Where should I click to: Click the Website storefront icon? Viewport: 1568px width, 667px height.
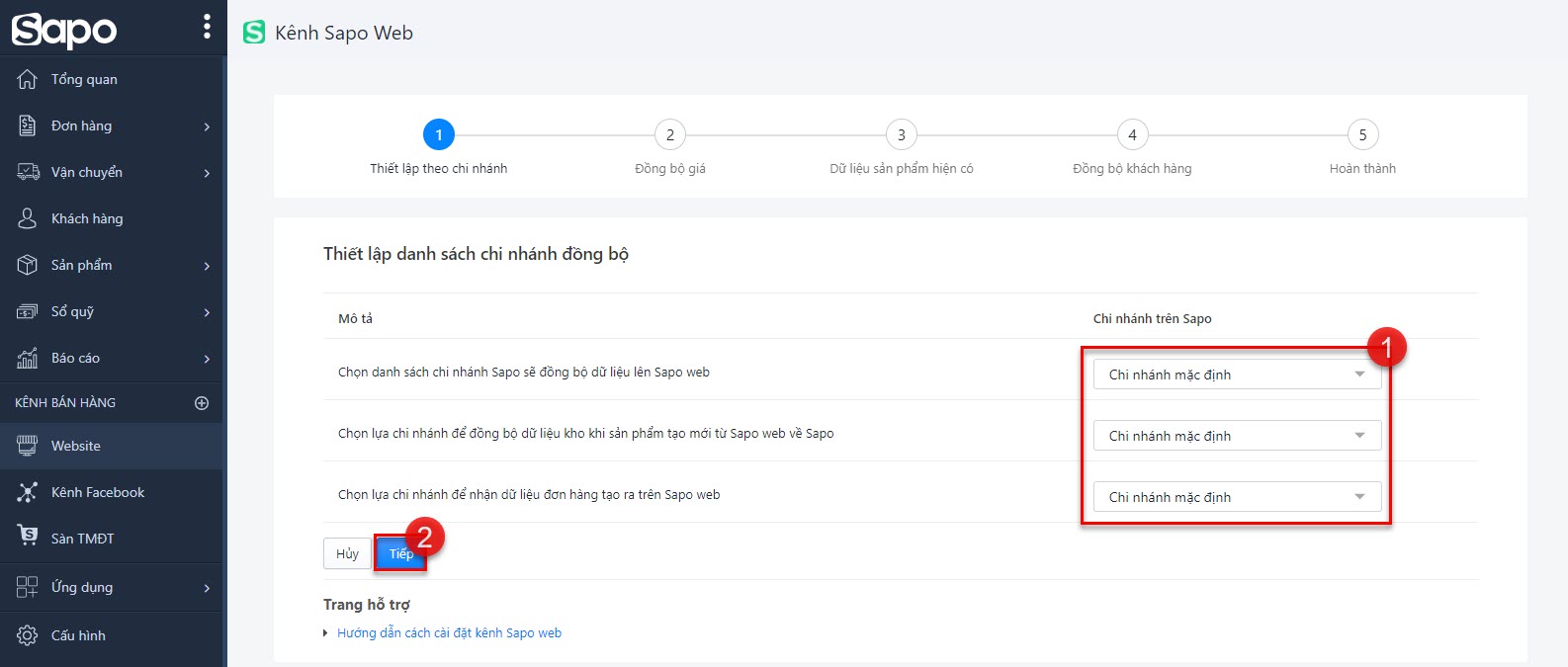[x=28, y=446]
